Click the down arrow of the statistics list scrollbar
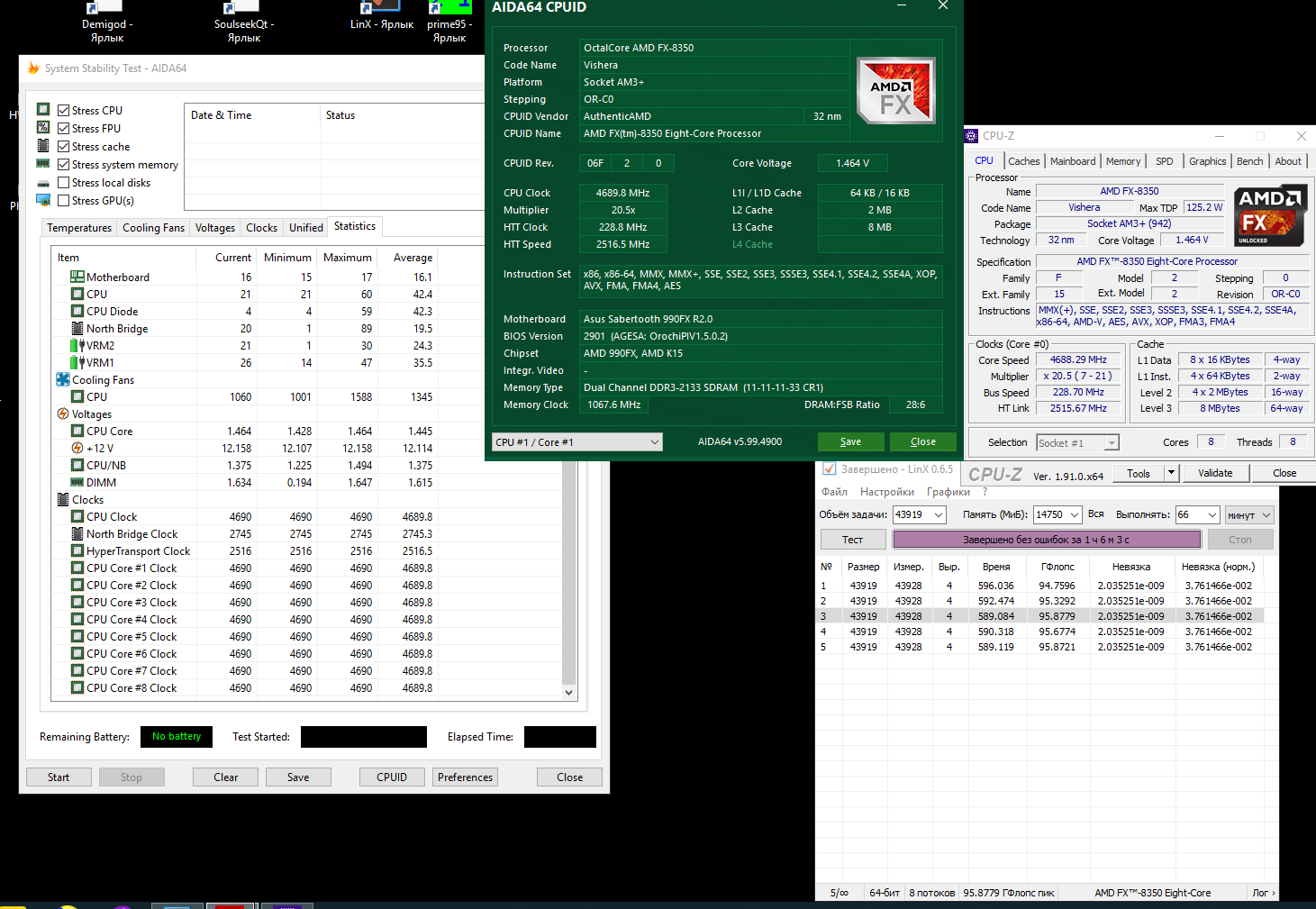The image size is (1316, 909). [568, 692]
